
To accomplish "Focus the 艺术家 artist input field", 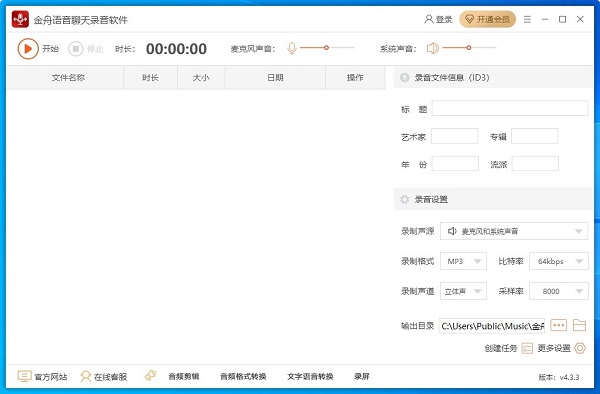I will tap(455, 136).
